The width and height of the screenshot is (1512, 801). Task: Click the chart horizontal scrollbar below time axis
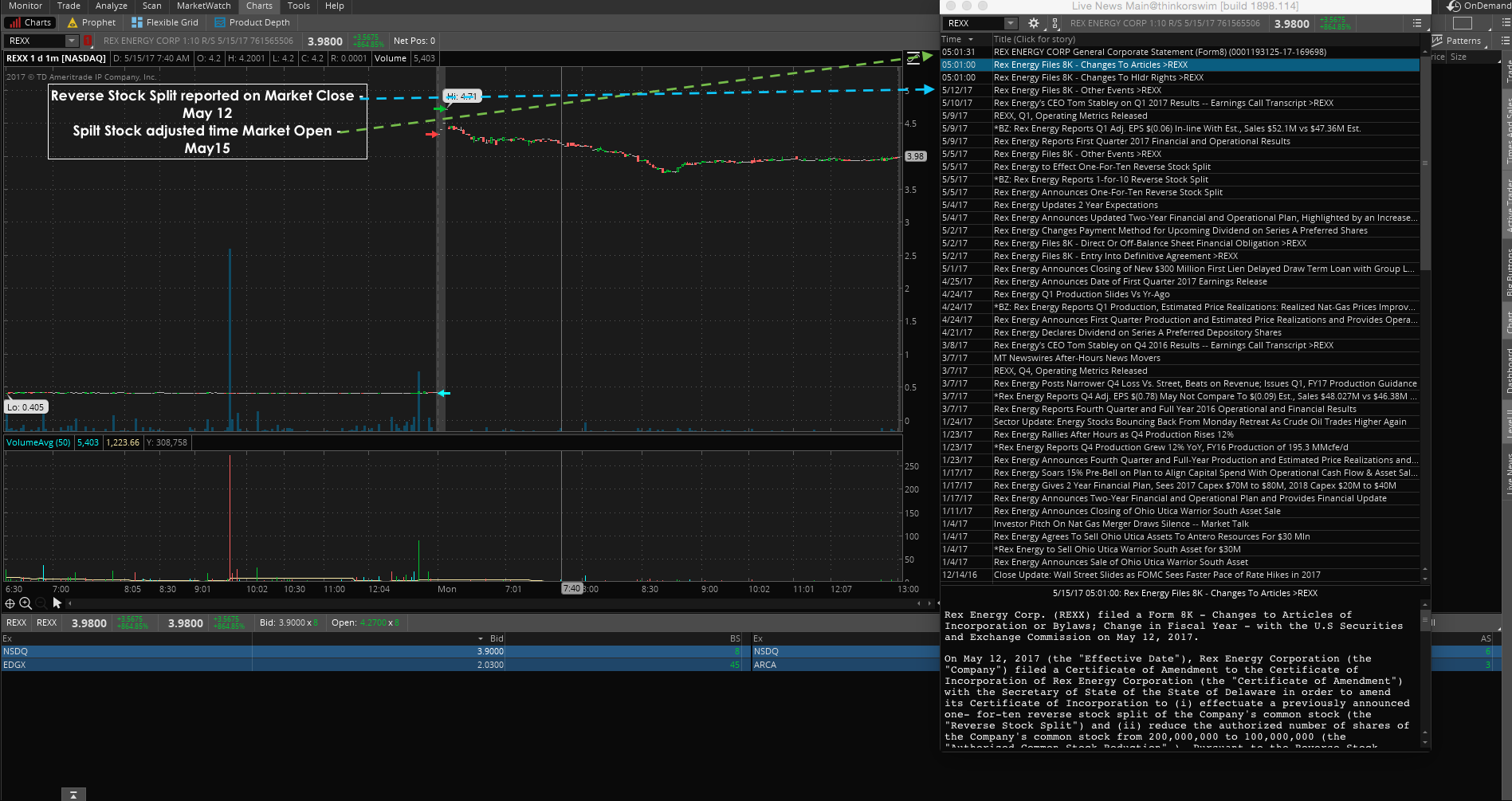(478, 603)
